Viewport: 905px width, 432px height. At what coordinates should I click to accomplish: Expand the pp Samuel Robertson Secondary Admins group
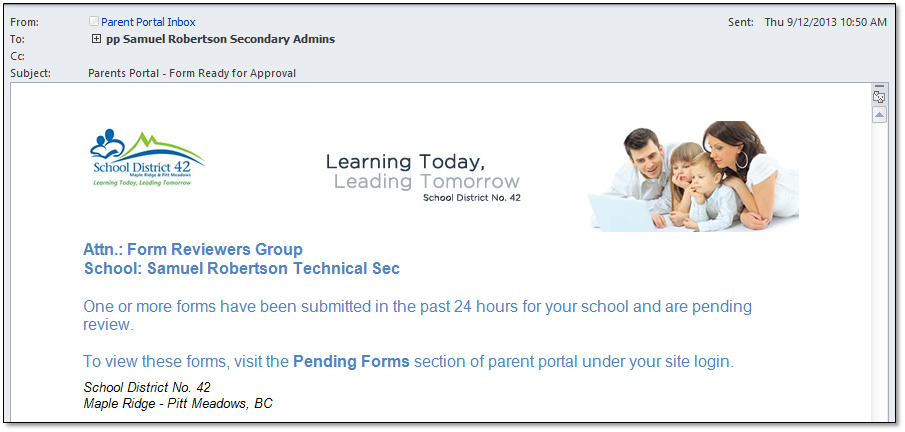[x=96, y=39]
